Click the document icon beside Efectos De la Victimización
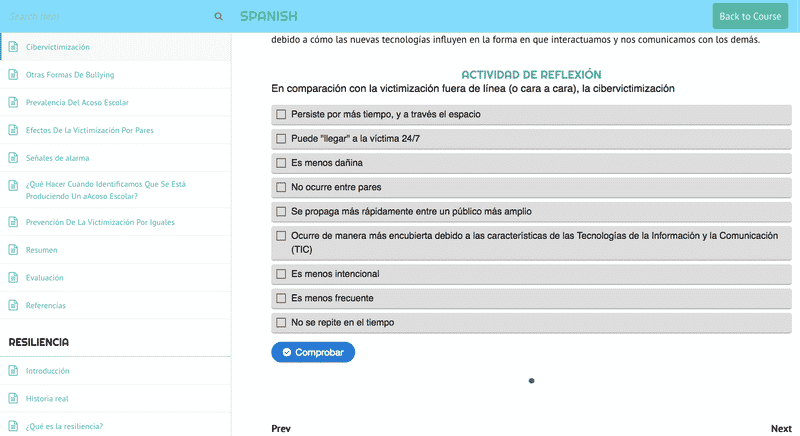Viewport: 800px width, 436px height. click(13, 130)
